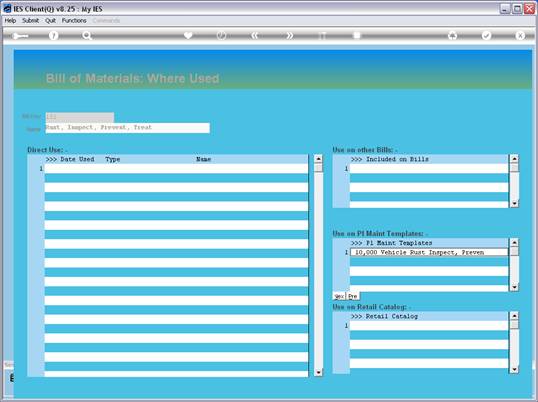Click up arrow of Included on Bills scrollbar

click(x=514, y=159)
